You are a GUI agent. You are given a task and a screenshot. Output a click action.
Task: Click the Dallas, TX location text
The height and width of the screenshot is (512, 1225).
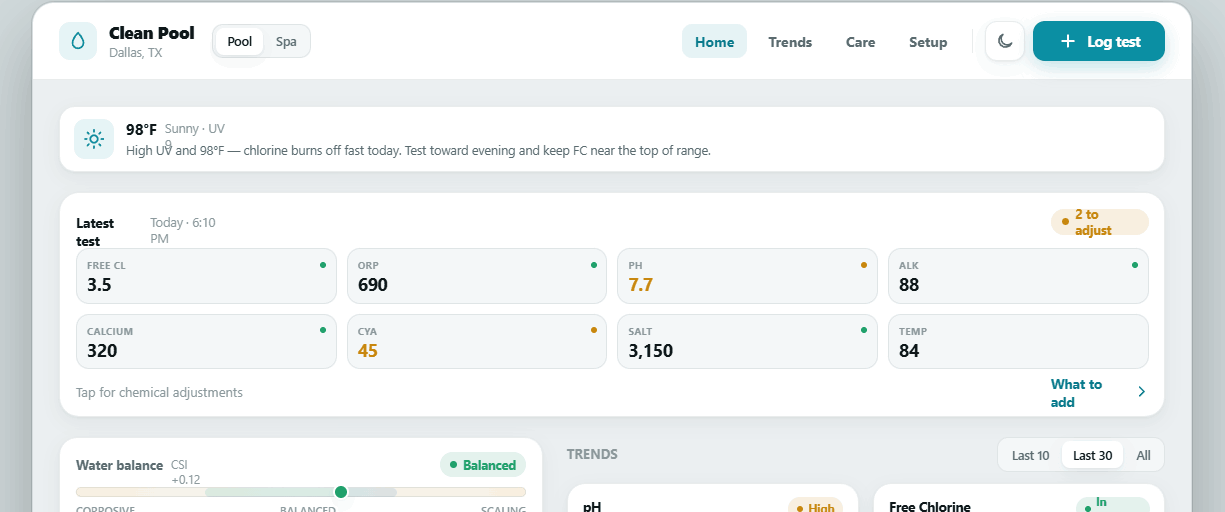coord(136,53)
